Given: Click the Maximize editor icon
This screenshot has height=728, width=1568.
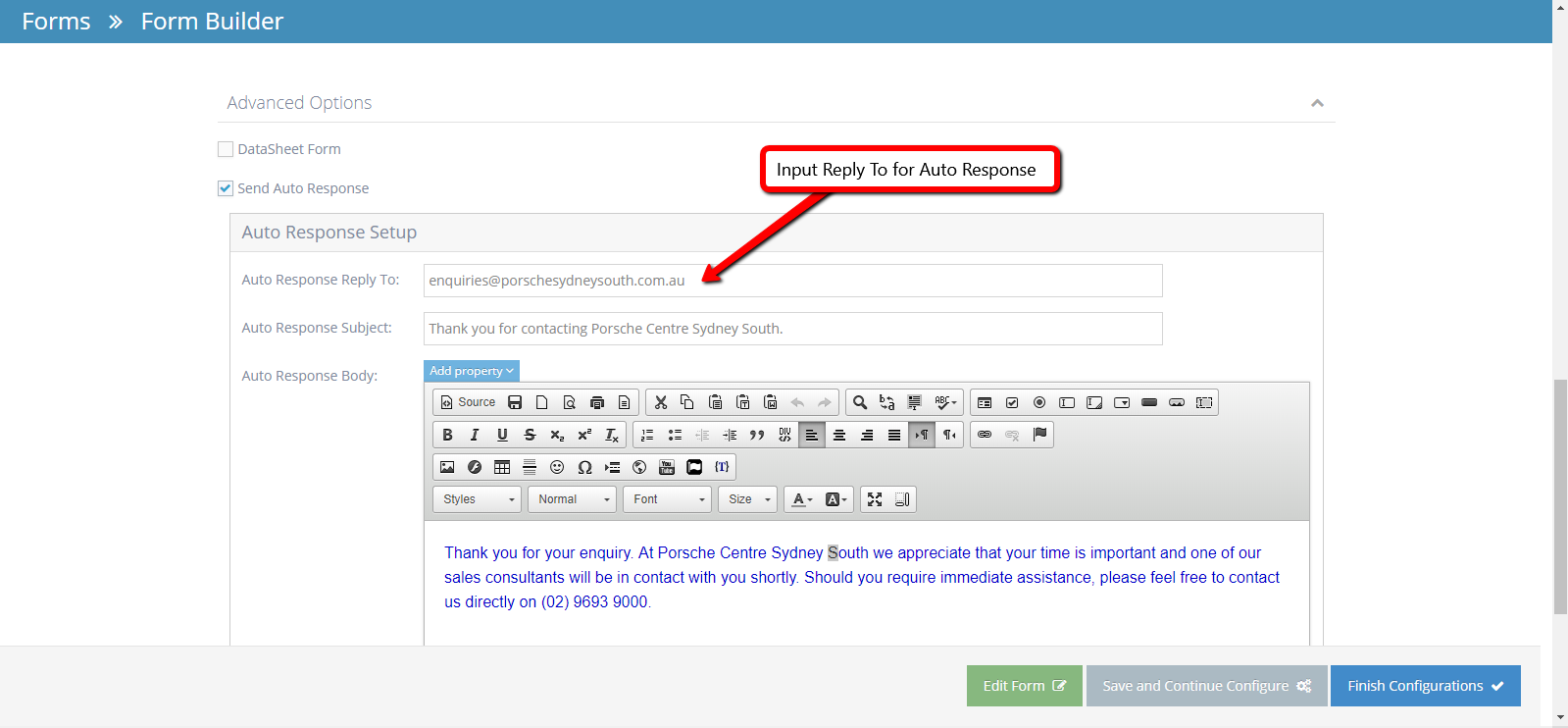Looking at the screenshot, I should click(875, 499).
